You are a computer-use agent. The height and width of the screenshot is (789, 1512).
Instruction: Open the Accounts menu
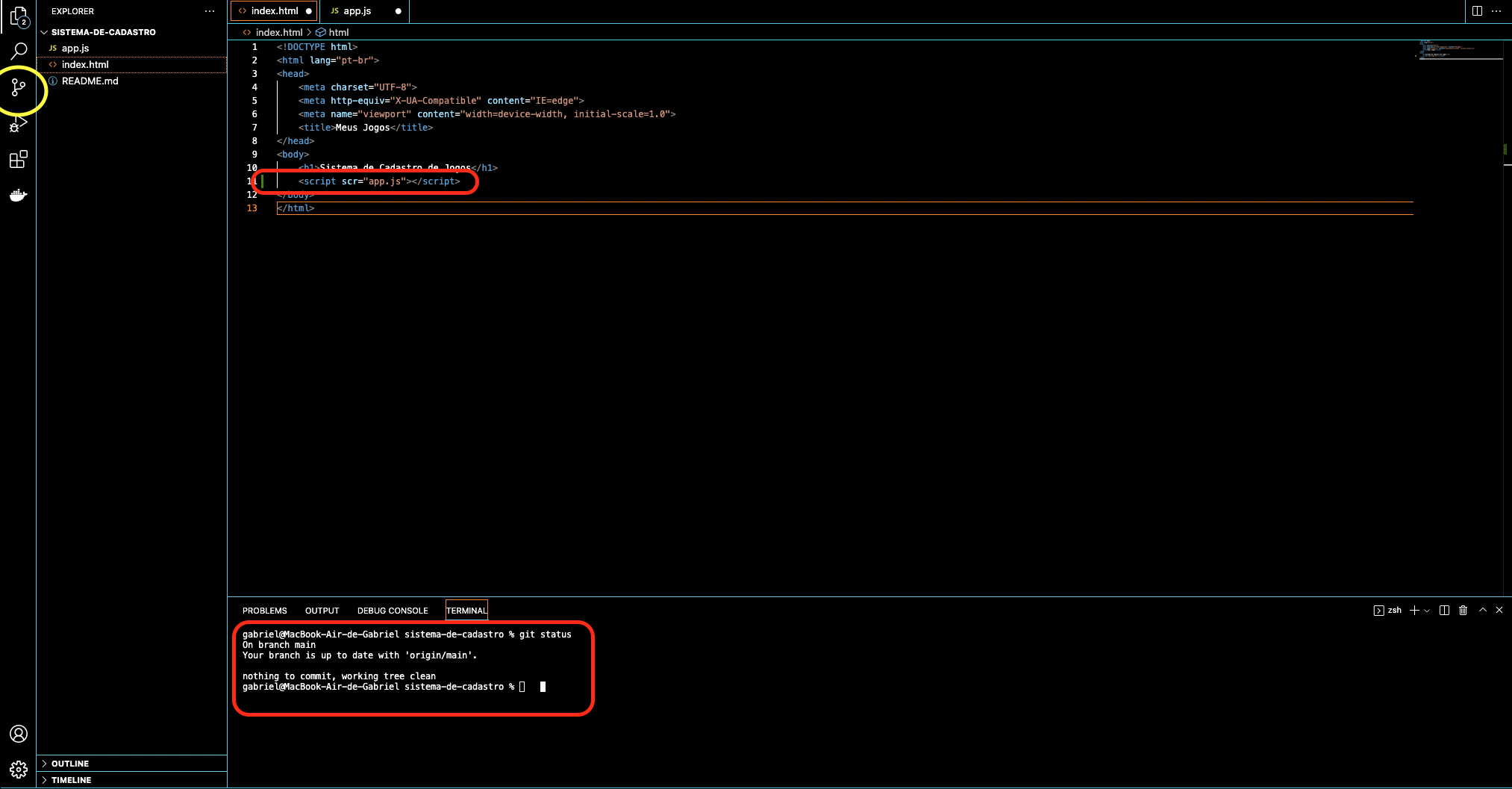pyautogui.click(x=19, y=734)
